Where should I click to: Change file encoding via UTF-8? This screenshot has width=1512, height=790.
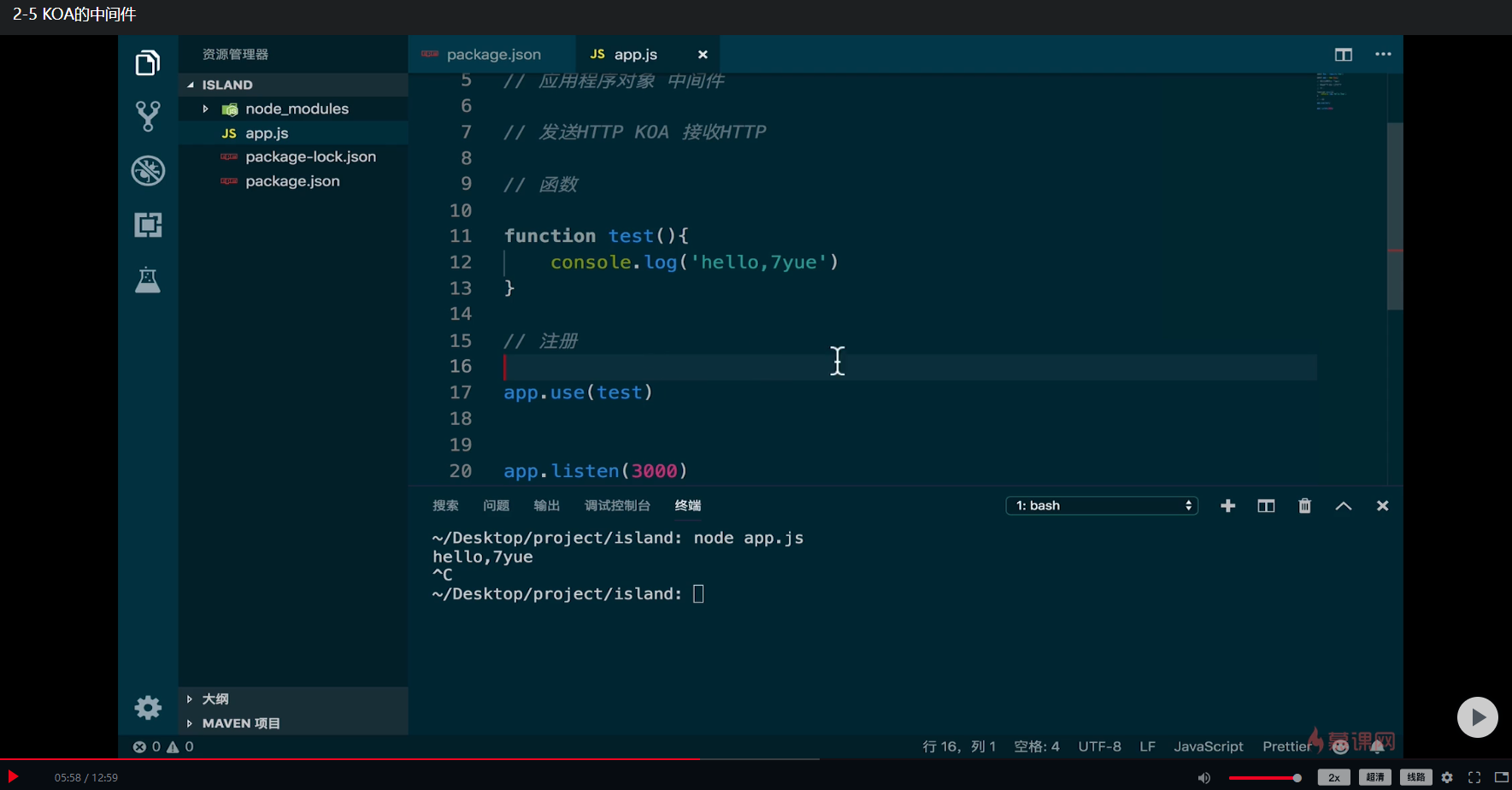(x=1099, y=746)
